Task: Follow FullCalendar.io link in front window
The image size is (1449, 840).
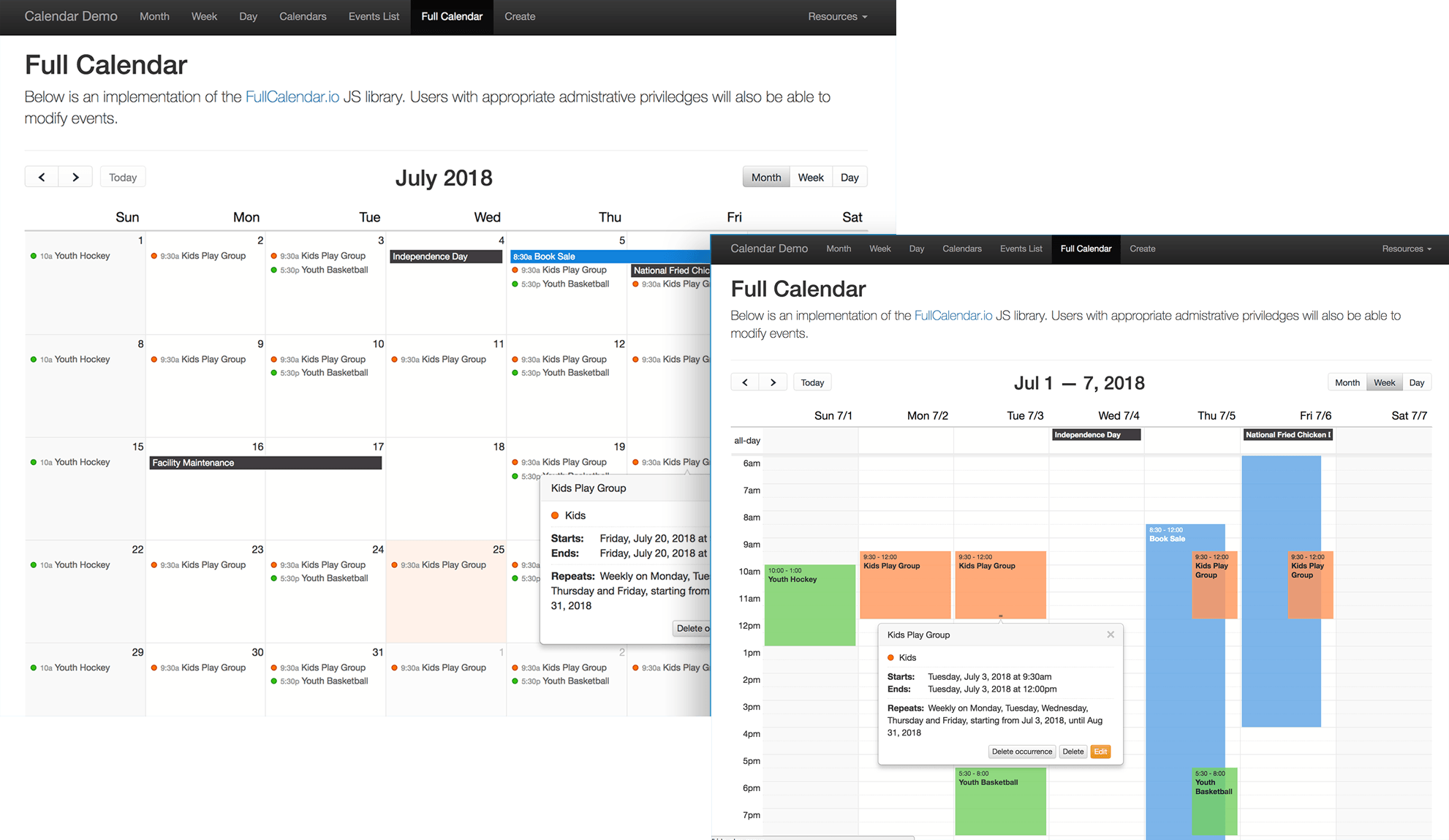Action: (953, 316)
